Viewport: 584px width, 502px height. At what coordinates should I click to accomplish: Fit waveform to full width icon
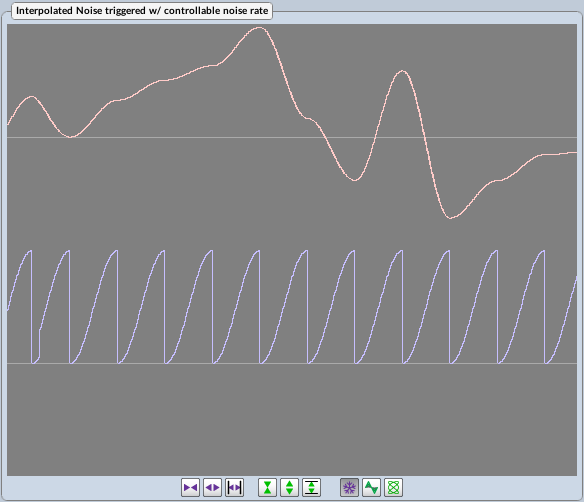click(x=235, y=487)
